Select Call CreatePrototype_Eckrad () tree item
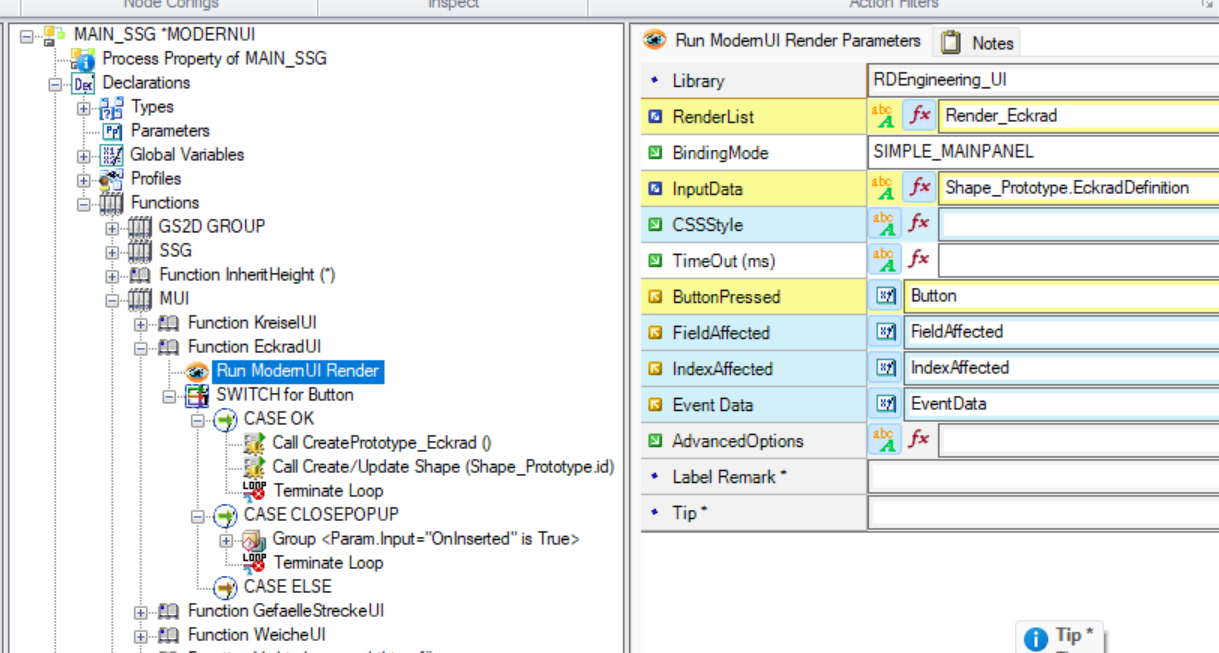The width and height of the screenshot is (1219, 653). pyautogui.click(x=381, y=443)
